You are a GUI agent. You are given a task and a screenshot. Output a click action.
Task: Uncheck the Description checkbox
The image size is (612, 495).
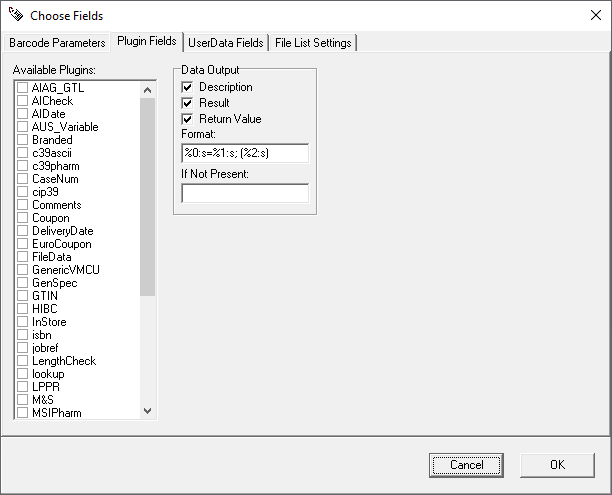click(x=187, y=87)
